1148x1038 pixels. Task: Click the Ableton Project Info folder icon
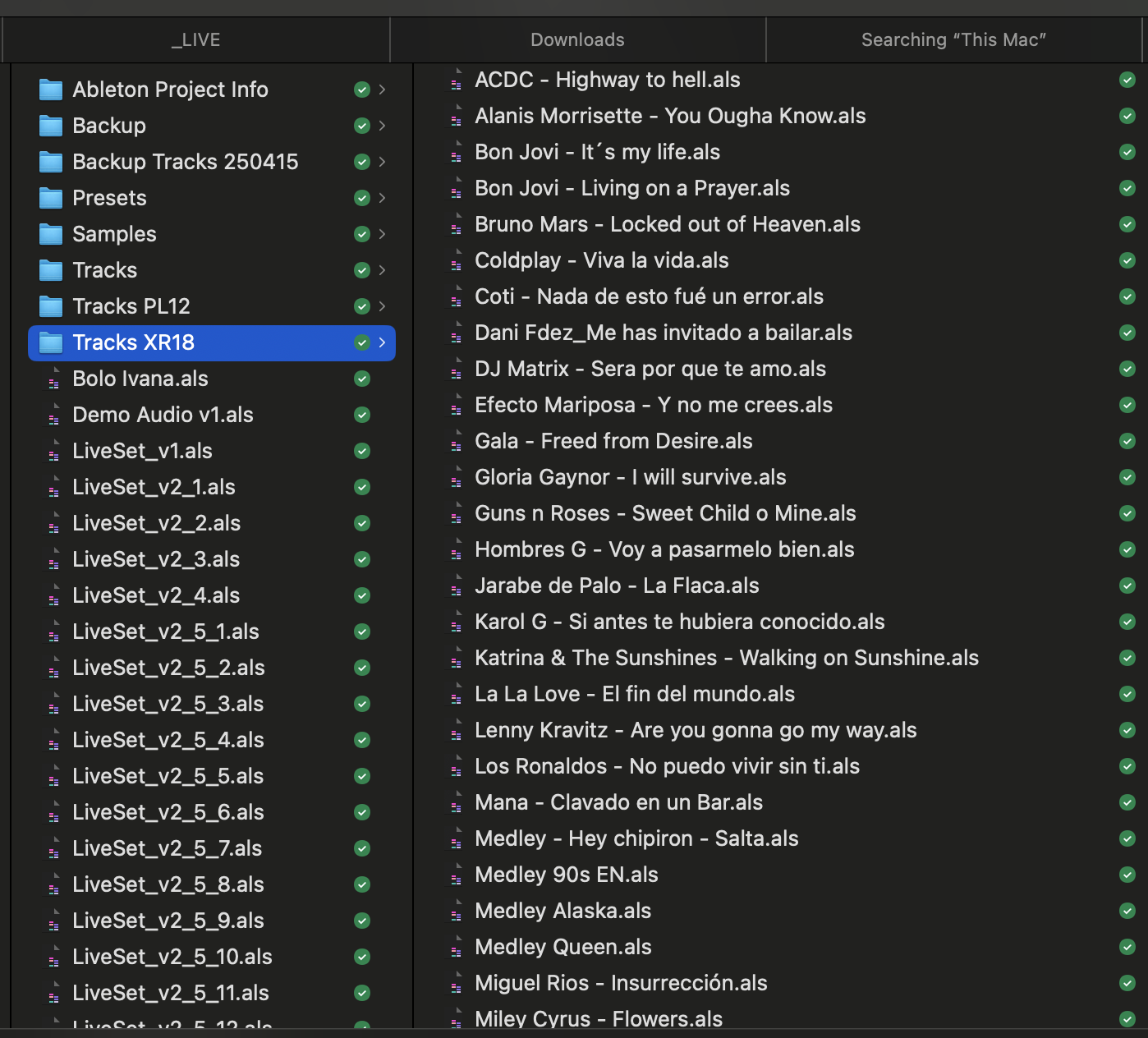click(x=51, y=90)
